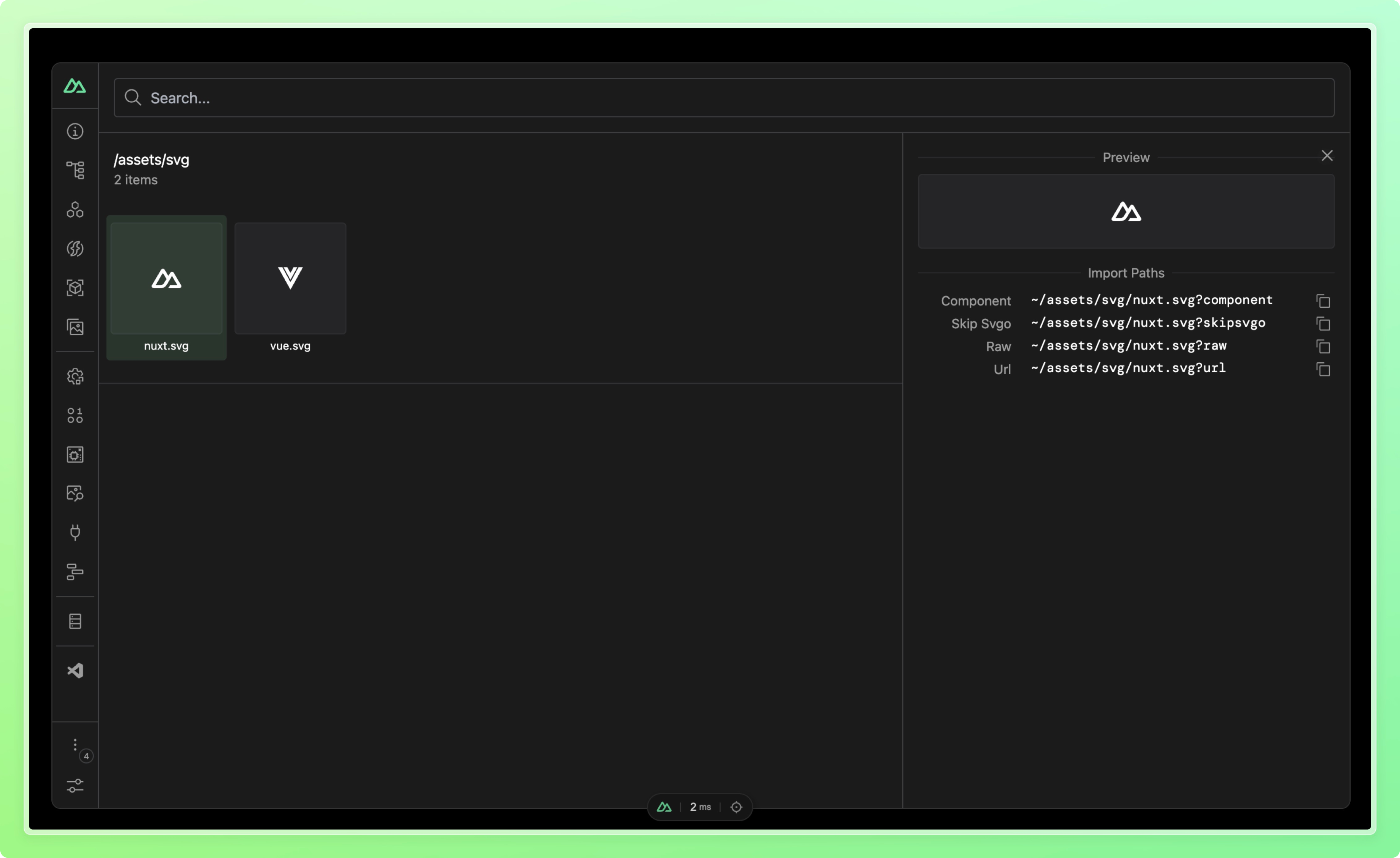Viewport: 1400px width, 858px height.
Task: Click the ~/assets/svg/nuxt.svg?url path
Action: point(1128,368)
